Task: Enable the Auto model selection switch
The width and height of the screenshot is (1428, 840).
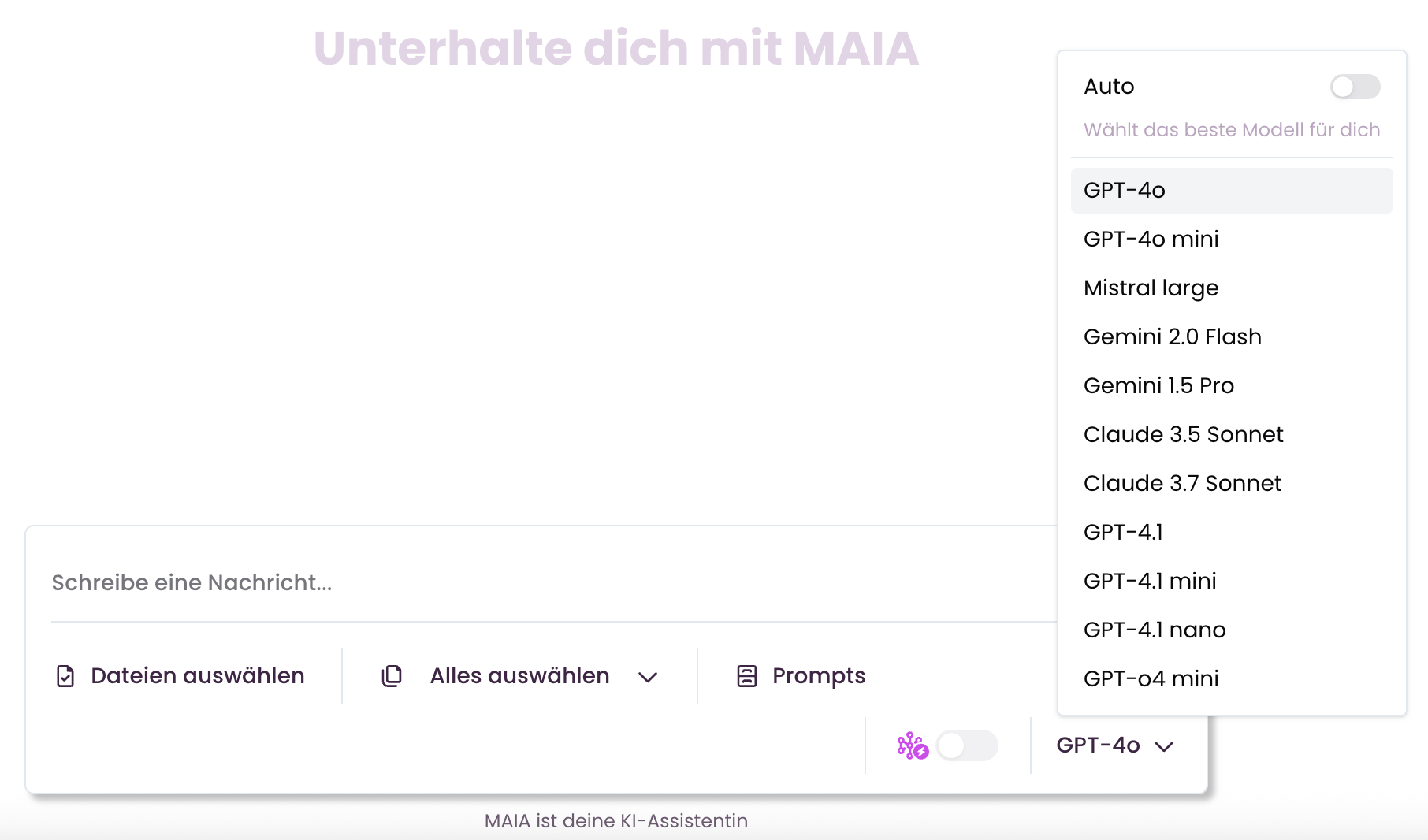Action: point(1355,87)
